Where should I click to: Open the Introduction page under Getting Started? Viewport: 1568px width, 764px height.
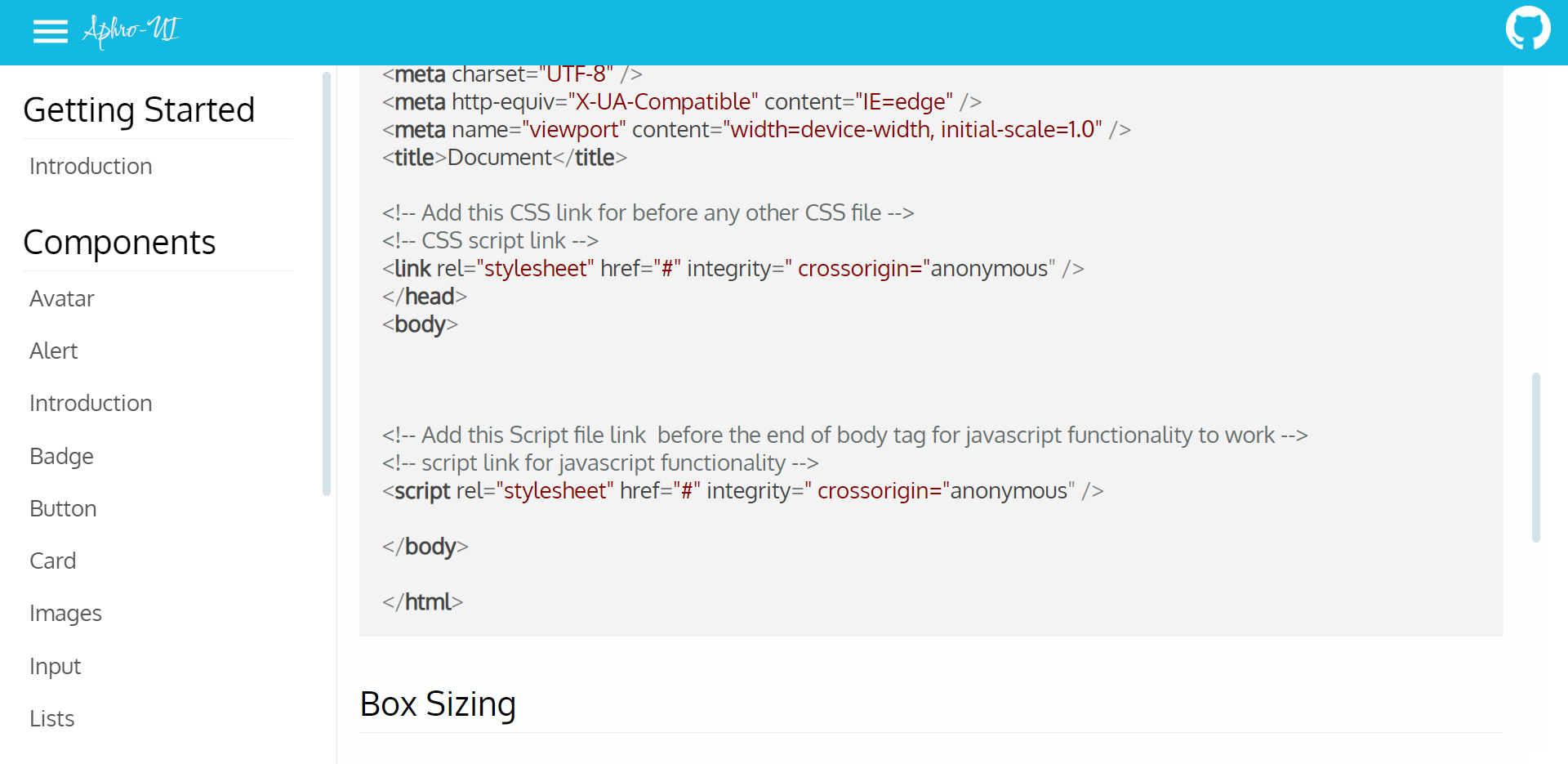[90, 166]
